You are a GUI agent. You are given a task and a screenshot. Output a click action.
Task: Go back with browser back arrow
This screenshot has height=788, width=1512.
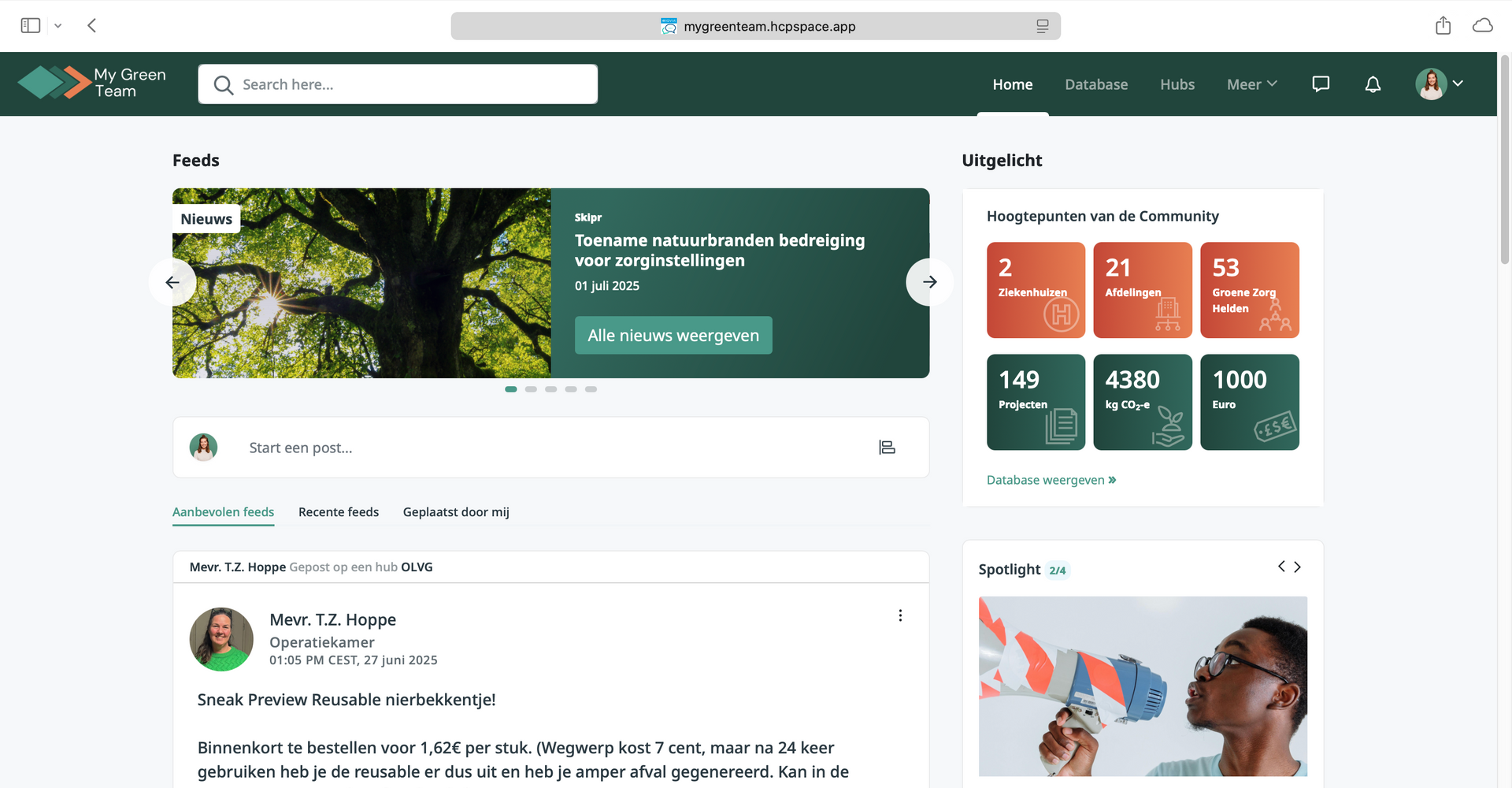pyautogui.click(x=92, y=26)
